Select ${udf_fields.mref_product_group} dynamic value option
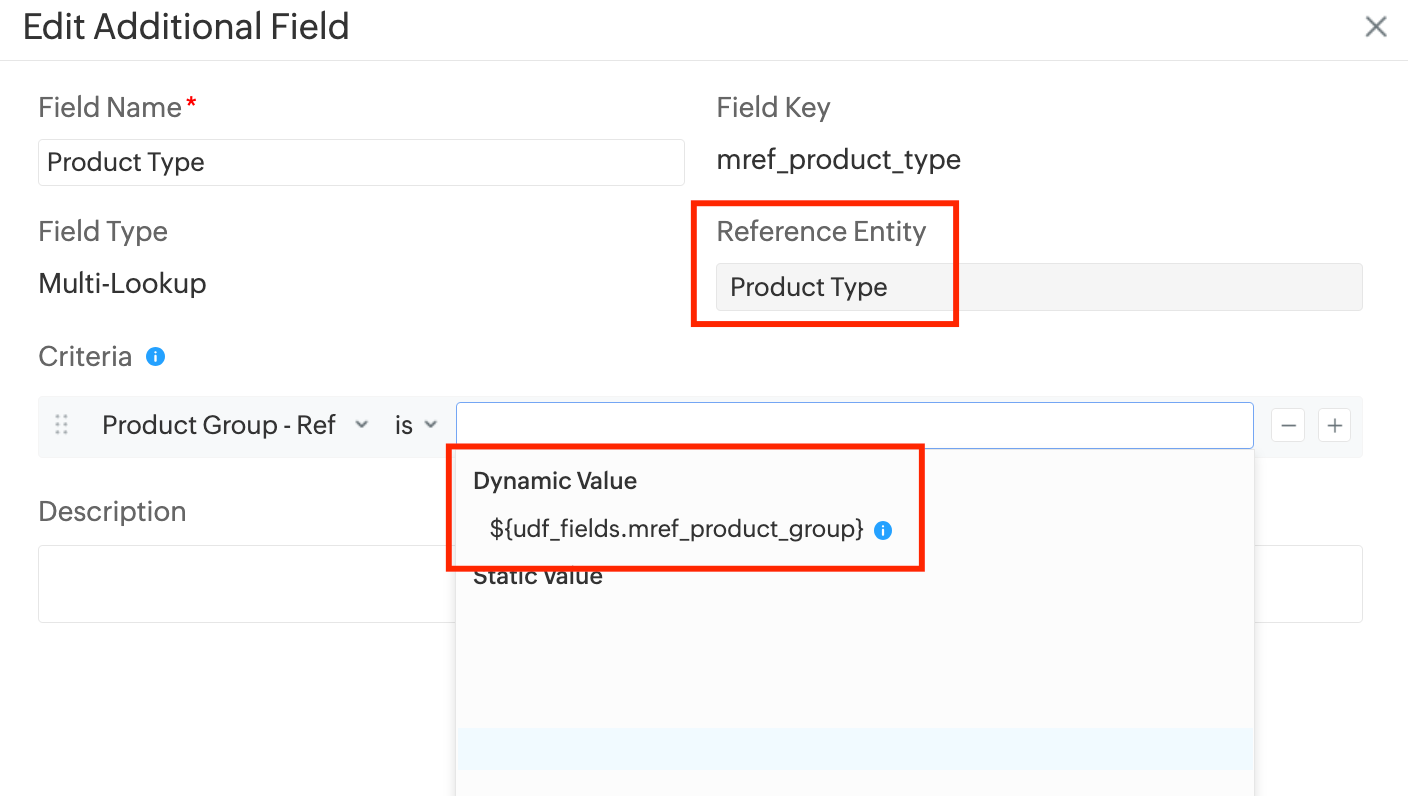 coord(676,530)
